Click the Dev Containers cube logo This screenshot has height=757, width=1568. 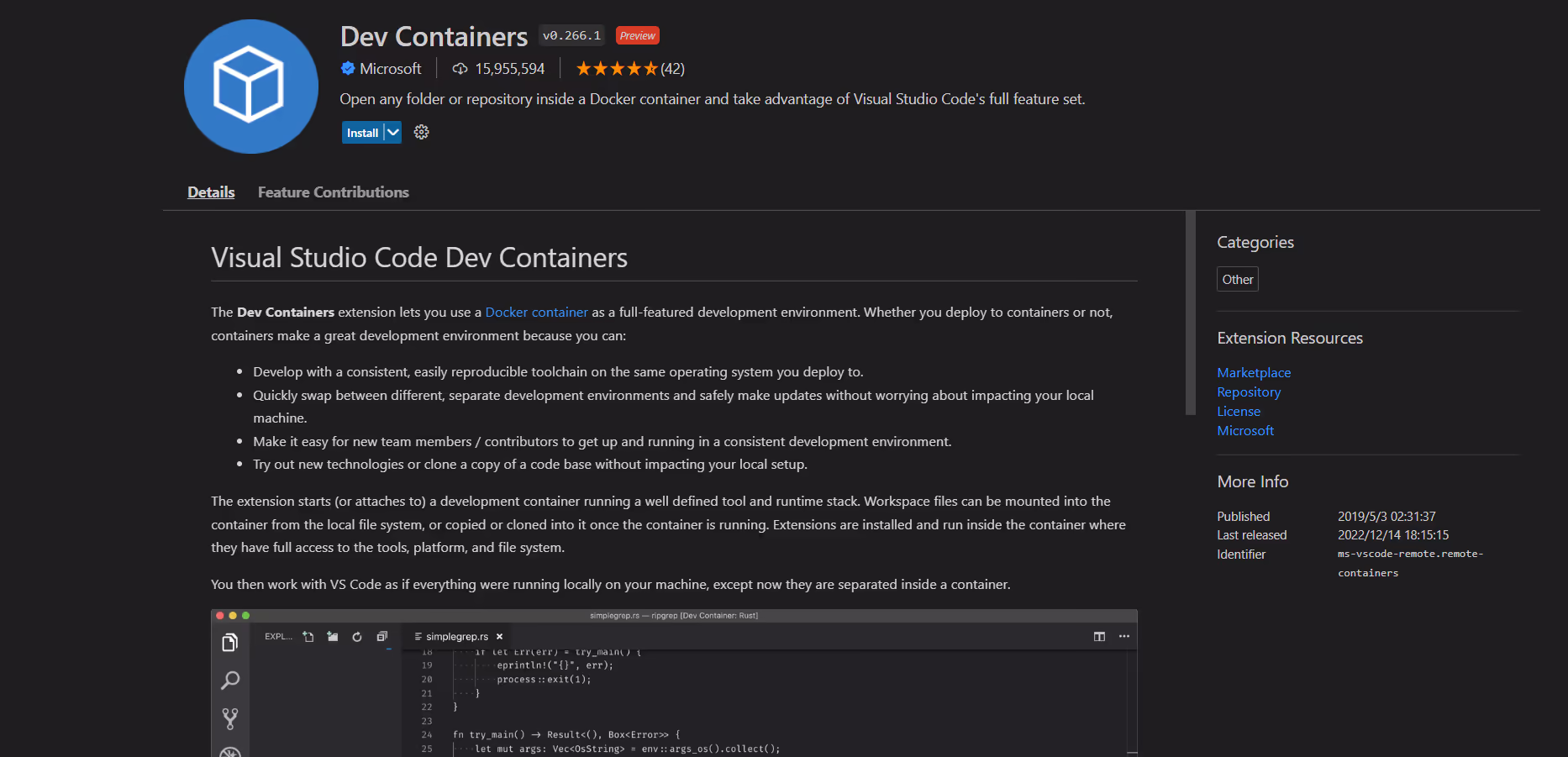click(x=250, y=87)
